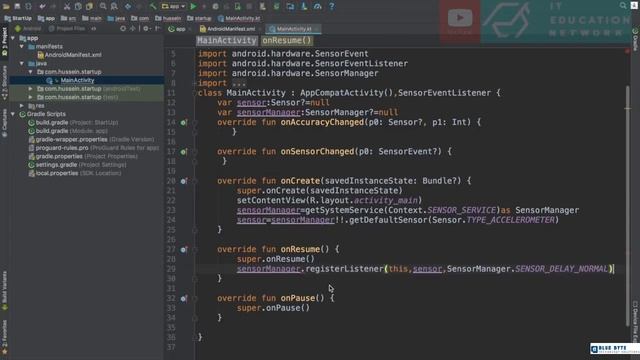Collapse the app module tree node
Screen dimensions: 640x360
13,38
